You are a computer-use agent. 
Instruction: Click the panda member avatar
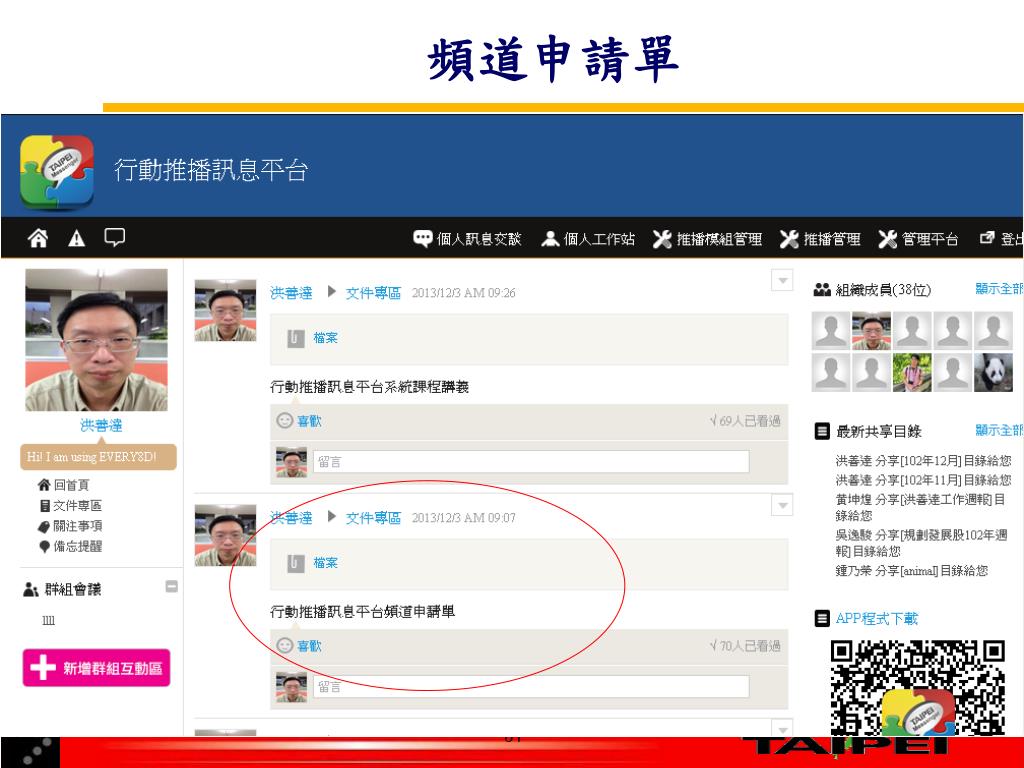(x=993, y=372)
